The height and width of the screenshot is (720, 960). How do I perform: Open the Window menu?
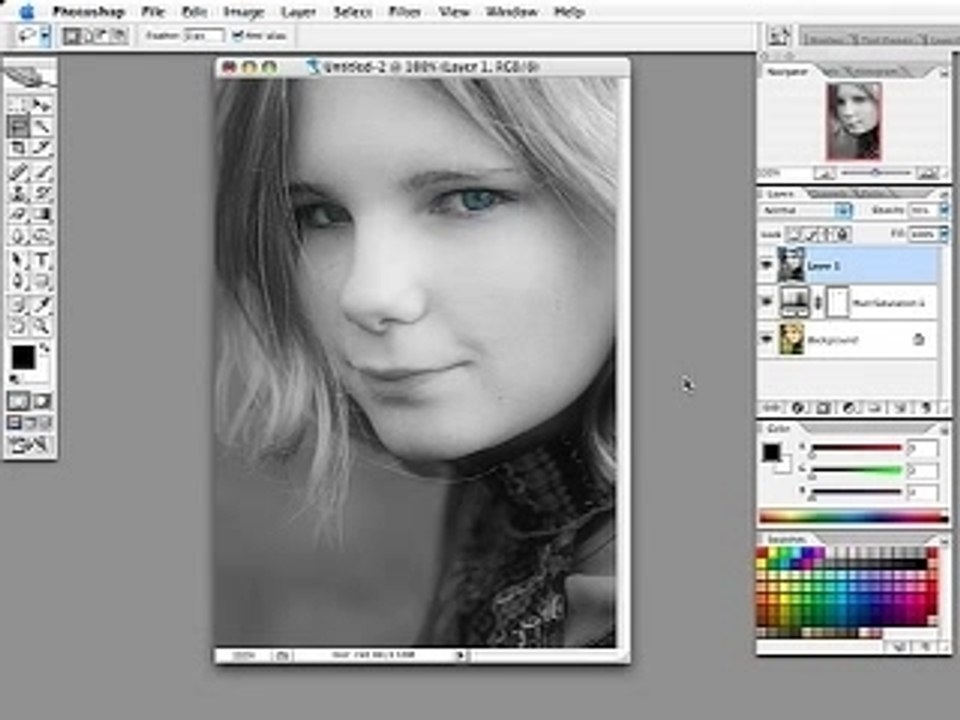(x=511, y=12)
